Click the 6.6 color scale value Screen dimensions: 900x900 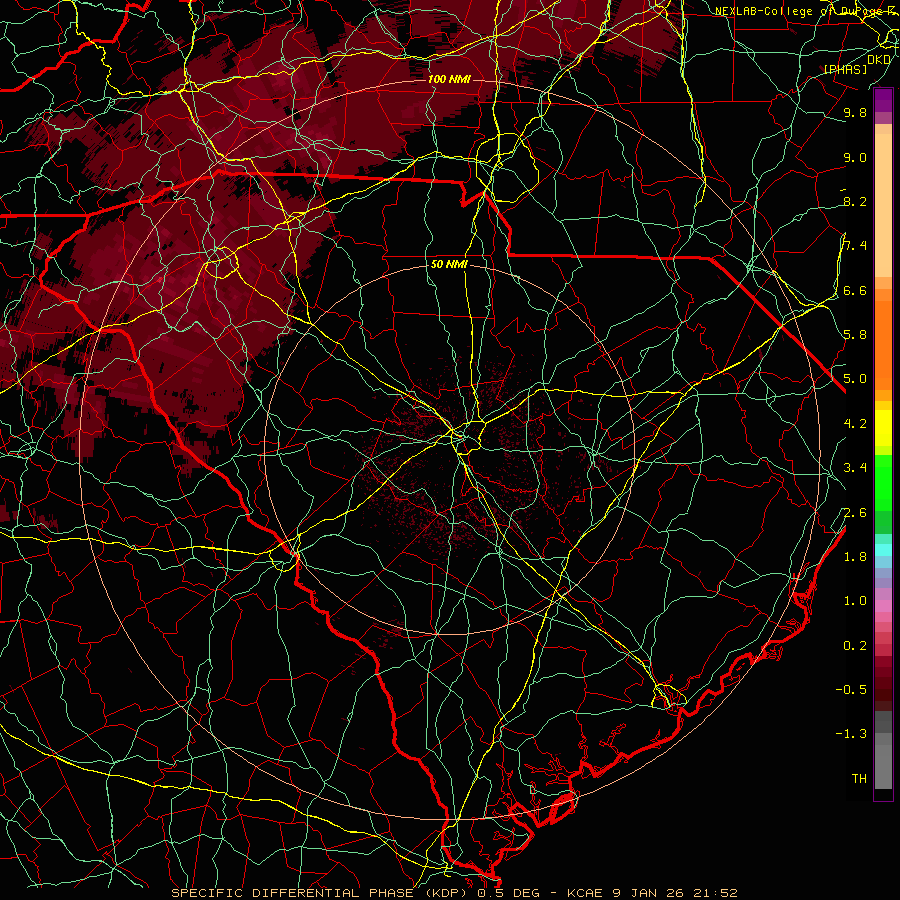click(x=855, y=291)
